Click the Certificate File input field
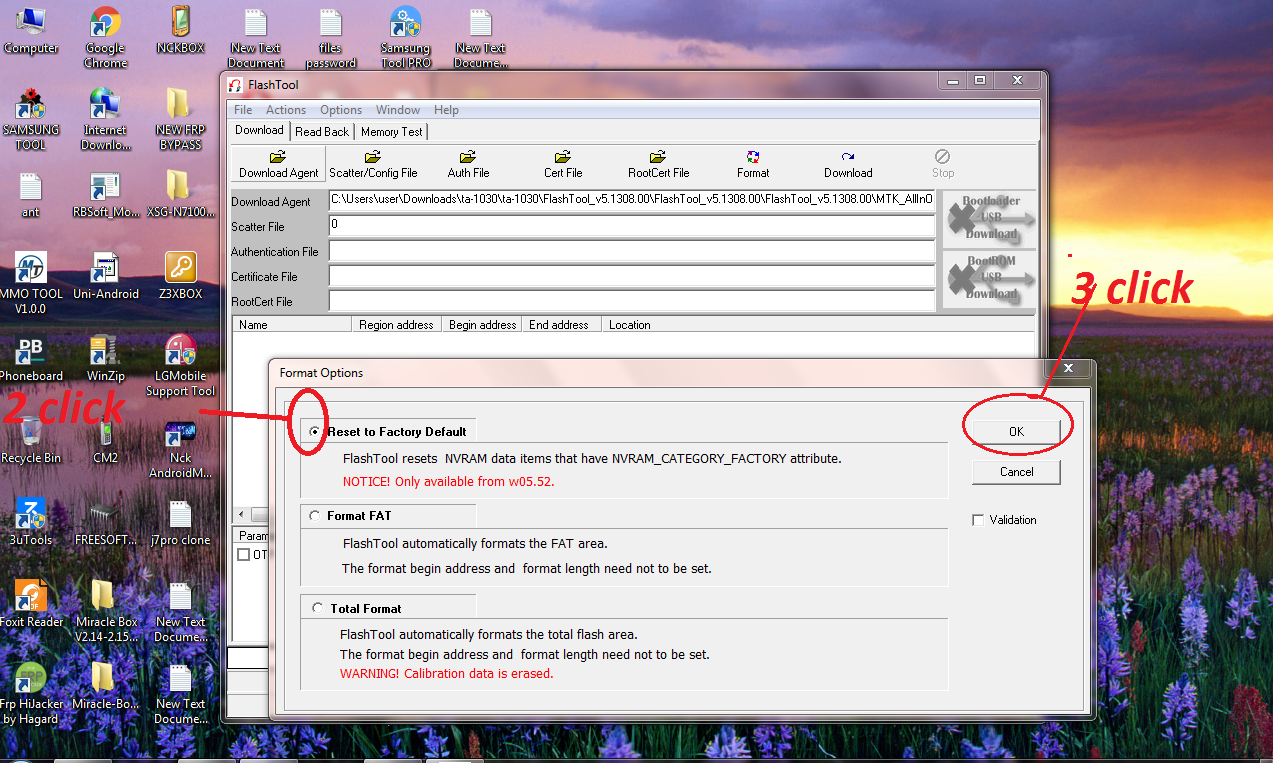The height and width of the screenshot is (763, 1273). click(632, 276)
